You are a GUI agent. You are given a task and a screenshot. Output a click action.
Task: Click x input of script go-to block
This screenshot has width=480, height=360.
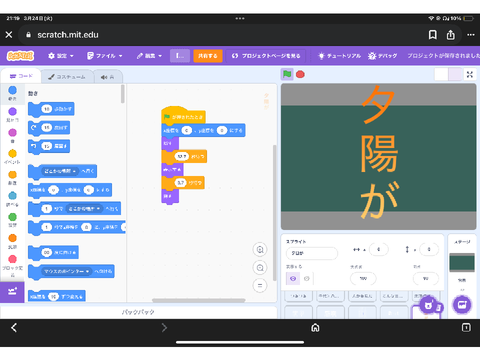(x=187, y=130)
